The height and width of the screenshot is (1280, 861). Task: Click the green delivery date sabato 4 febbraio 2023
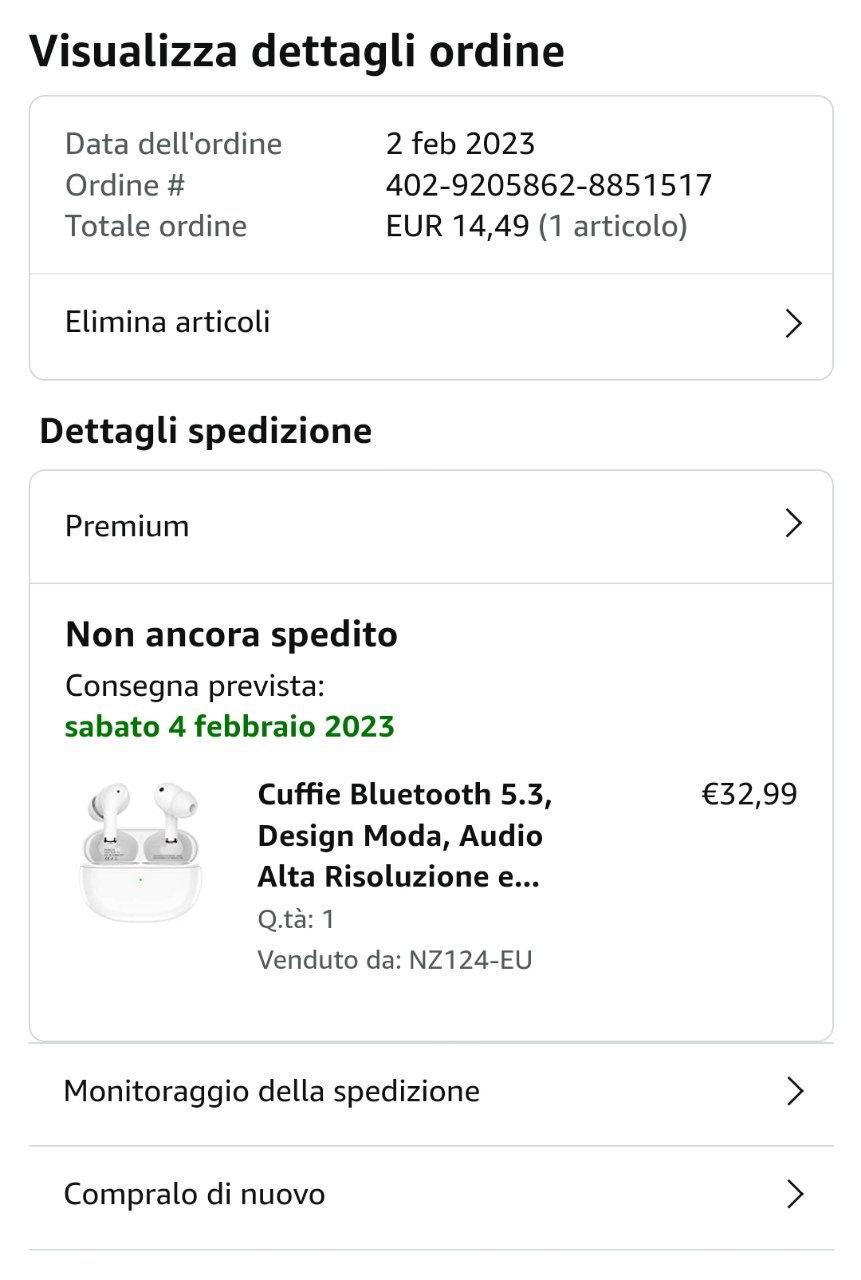pyautogui.click(x=230, y=727)
